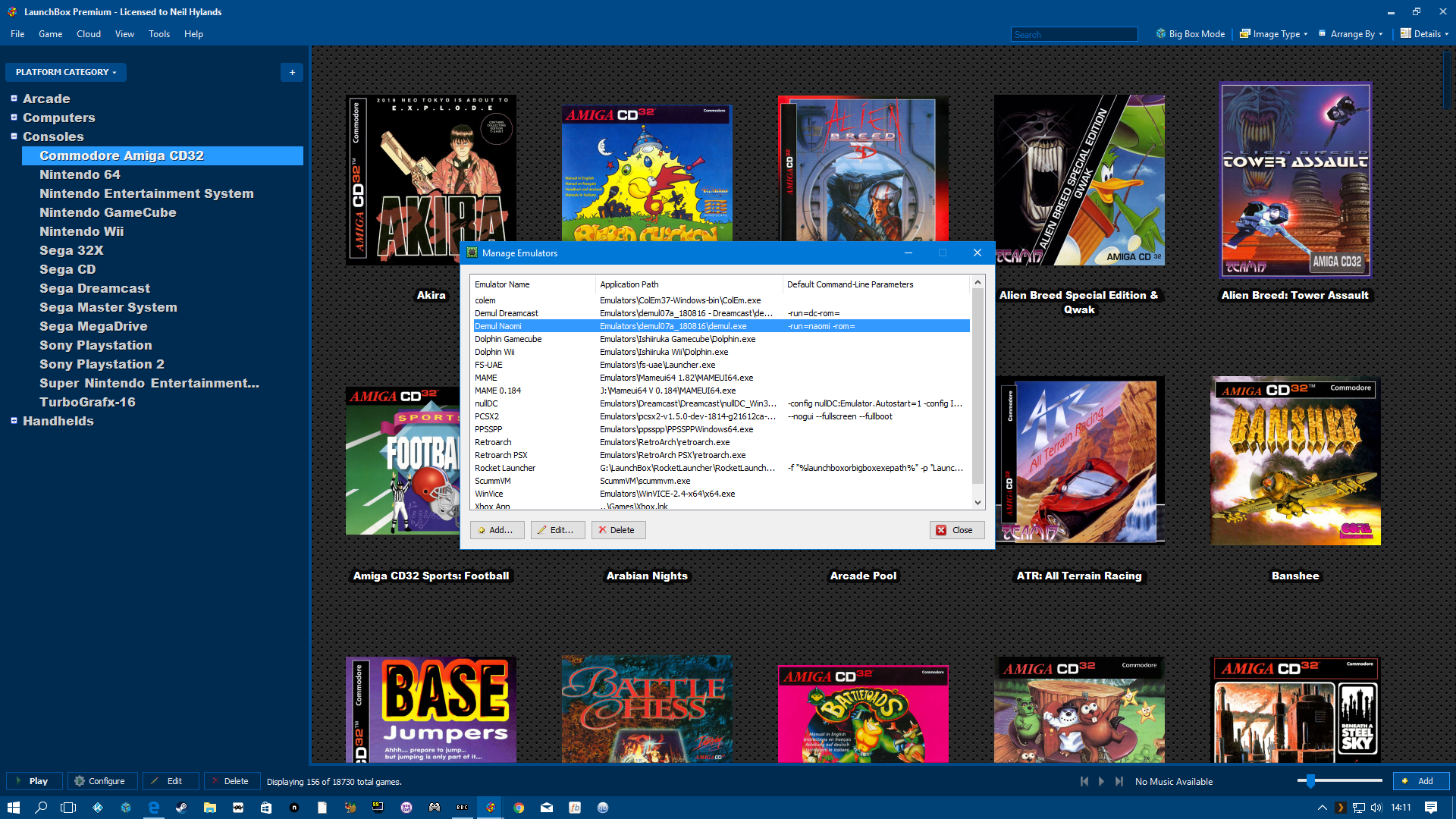Click the LaunchBox taskbar icon
Screen dimensions: 1456x819
[491, 808]
